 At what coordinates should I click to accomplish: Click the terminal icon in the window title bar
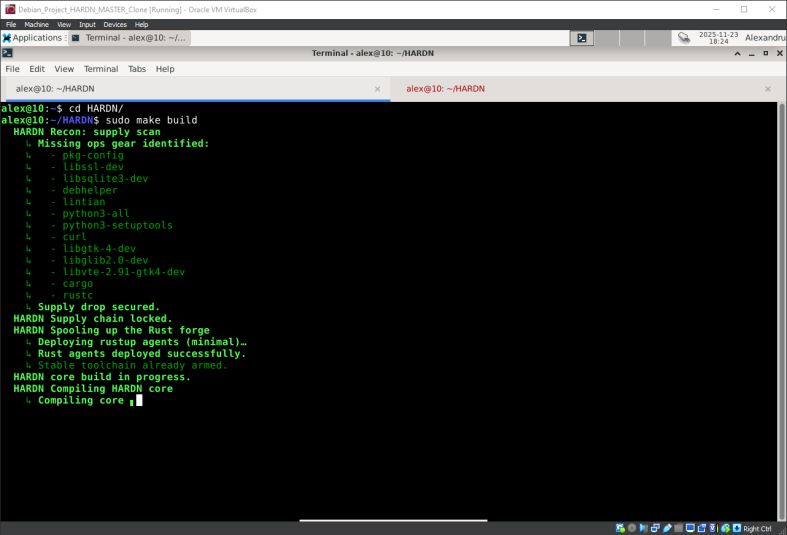point(7,53)
